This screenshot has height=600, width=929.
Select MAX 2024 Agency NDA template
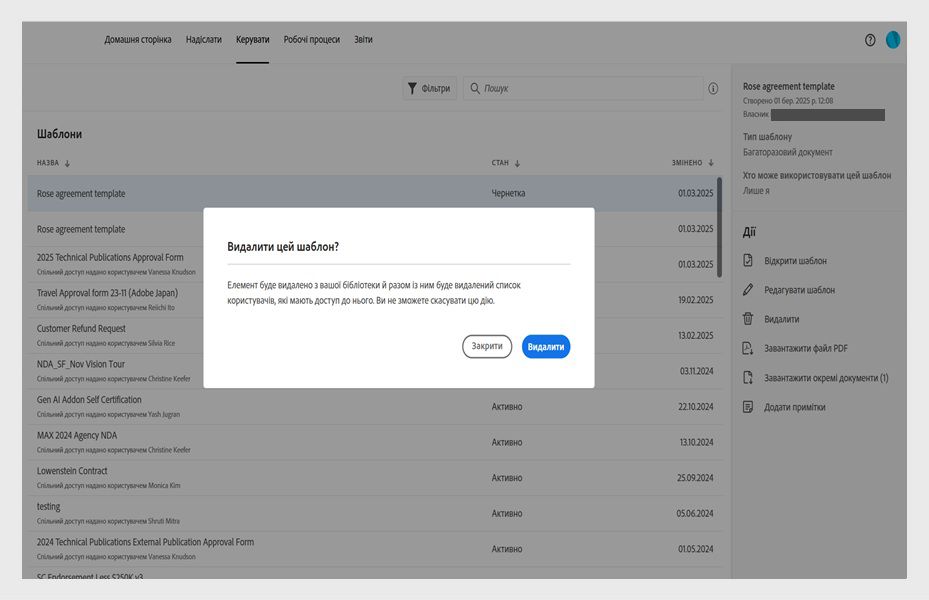pyautogui.click(x=375, y=442)
